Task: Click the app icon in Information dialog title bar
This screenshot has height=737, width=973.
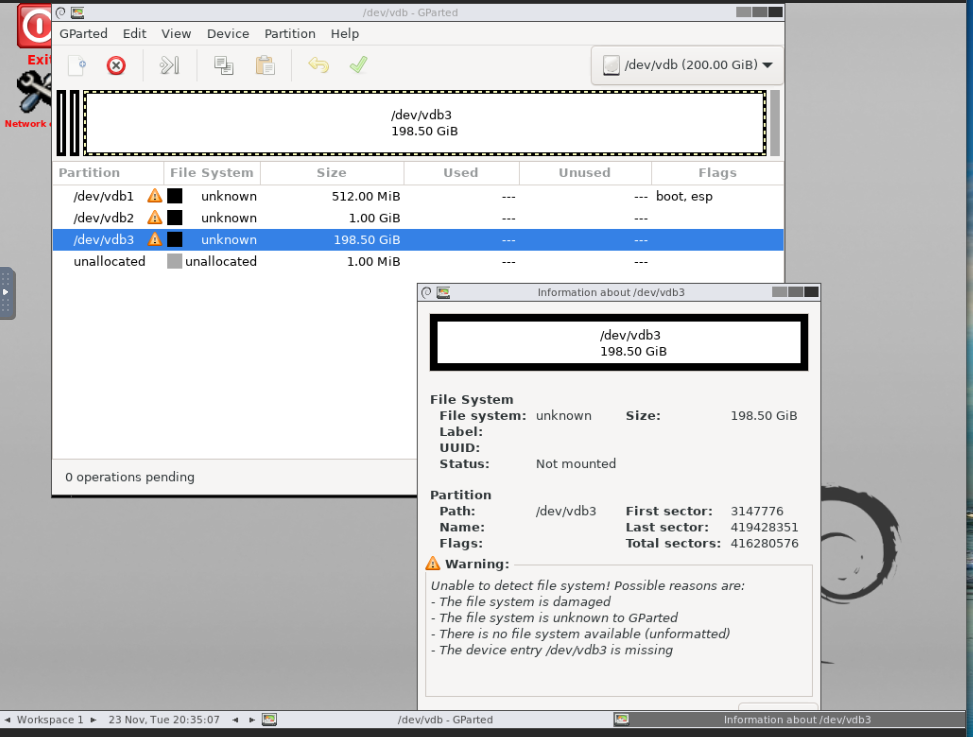Action: pyautogui.click(x=443, y=292)
